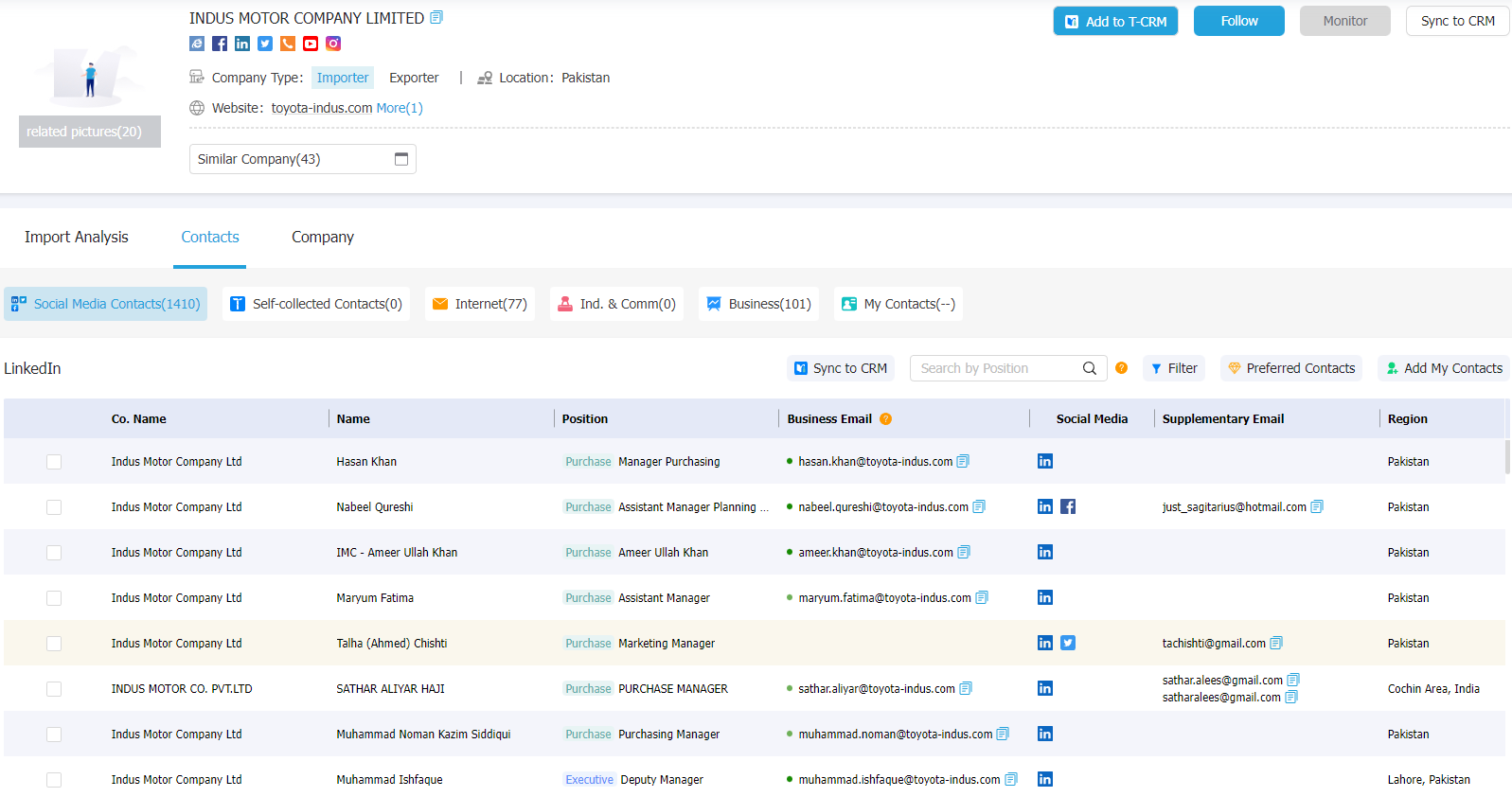Select the SATHAR ALIYAR HAJI checkbox

(x=54, y=689)
